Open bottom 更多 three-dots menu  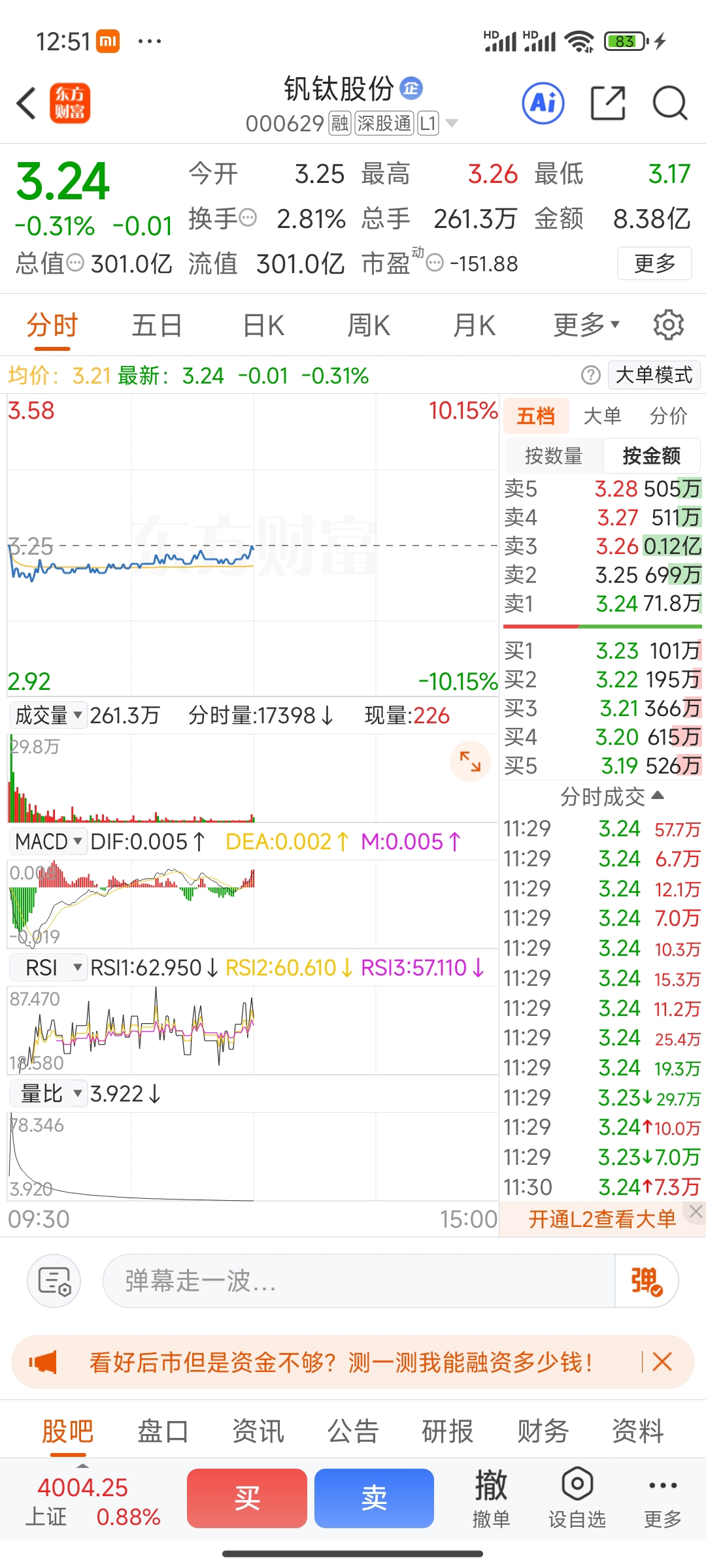click(x=662, y=1497)
